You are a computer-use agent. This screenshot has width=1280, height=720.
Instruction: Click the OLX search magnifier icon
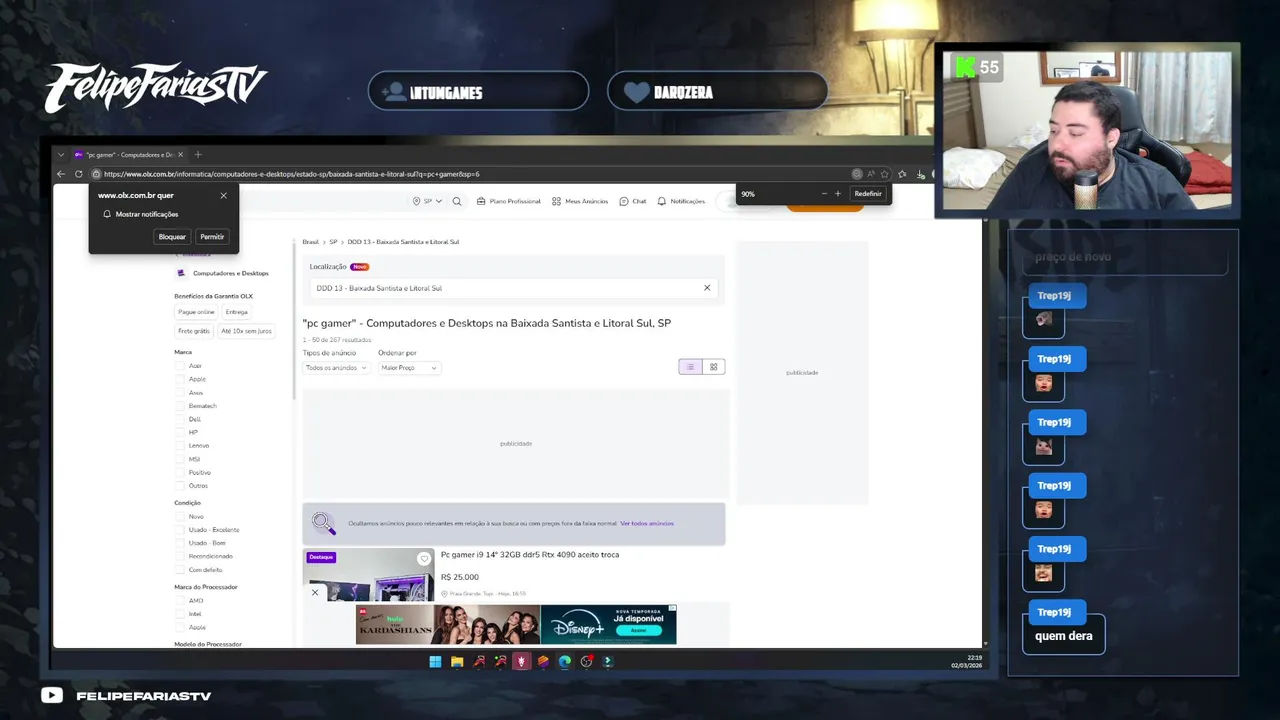pyautogui.click(x=457, y=201)
